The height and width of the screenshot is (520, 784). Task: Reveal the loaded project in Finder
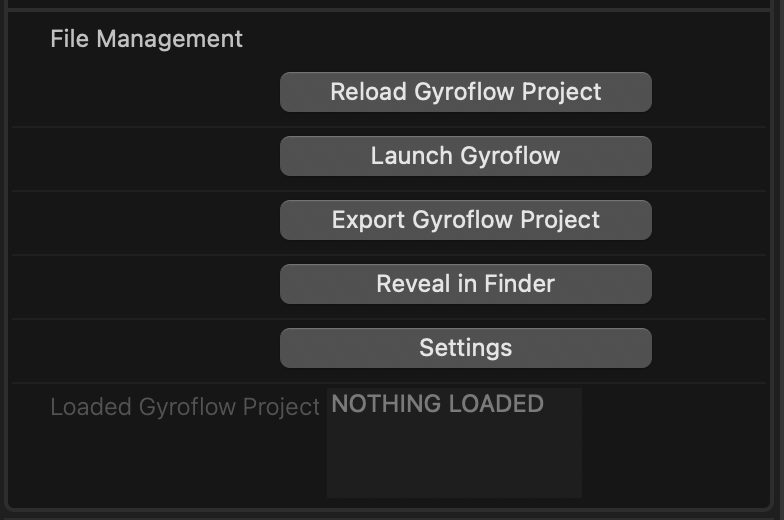[x=466, y=284]
